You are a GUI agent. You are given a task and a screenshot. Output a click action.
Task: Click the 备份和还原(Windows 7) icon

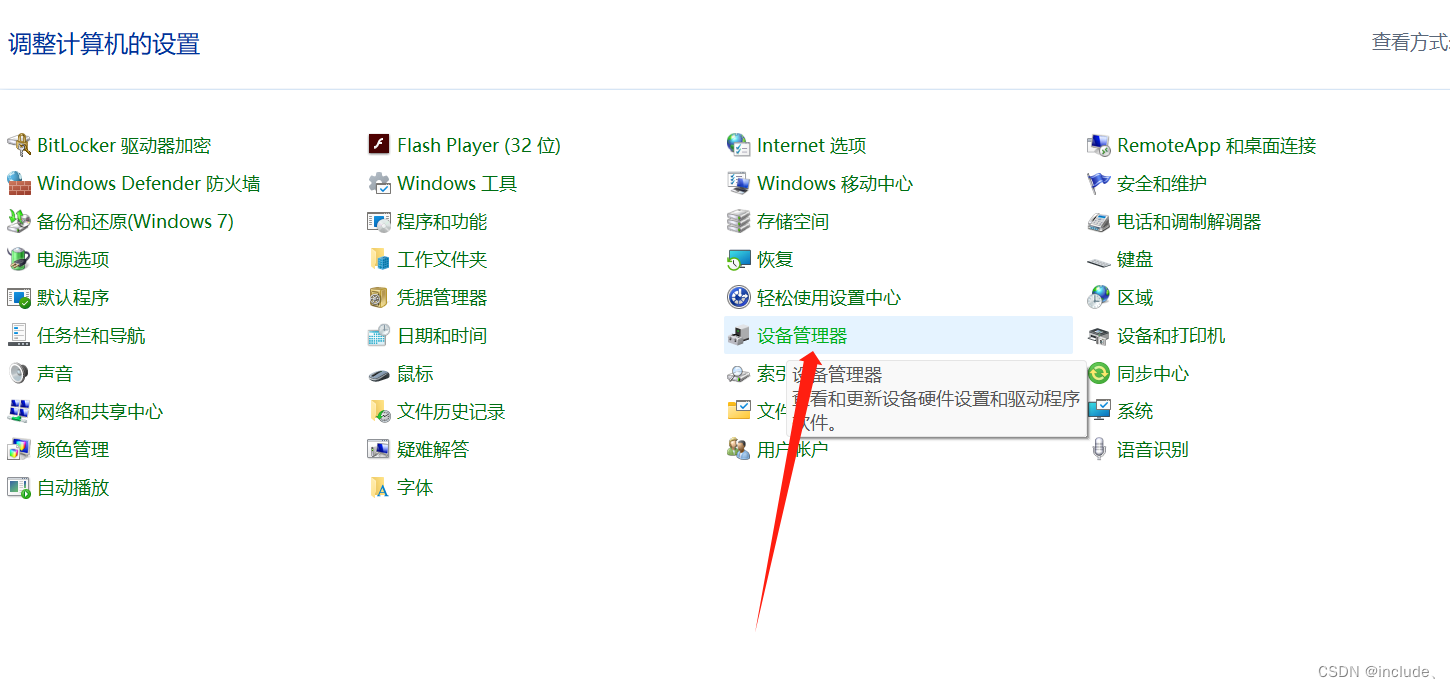pyautogui.click(x=19, y=221)
